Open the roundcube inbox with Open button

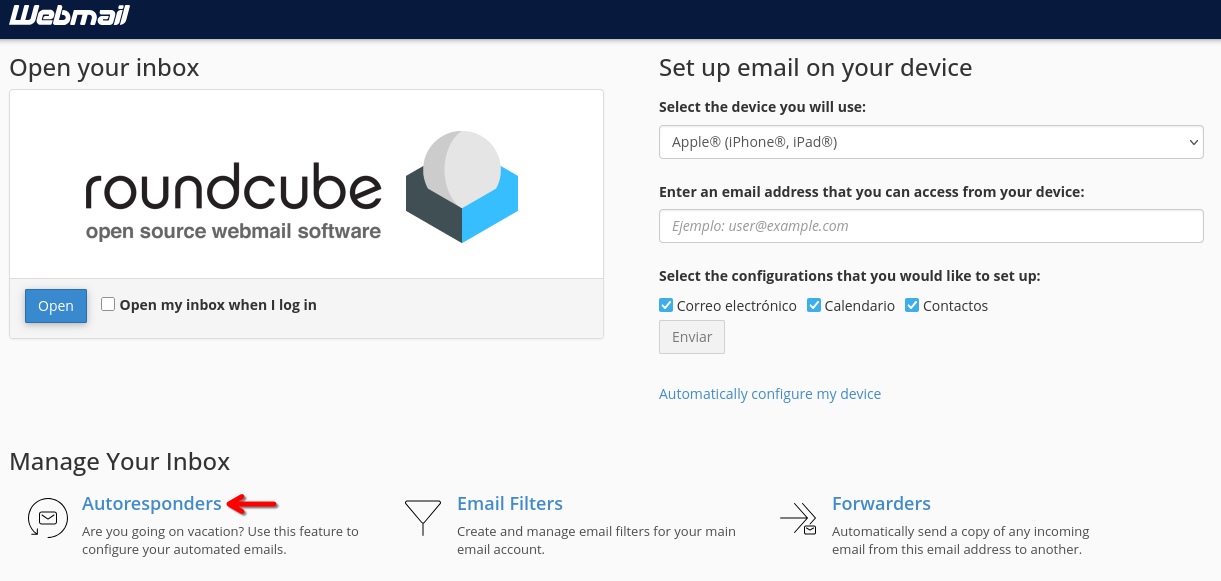click(x=56, y=306)
